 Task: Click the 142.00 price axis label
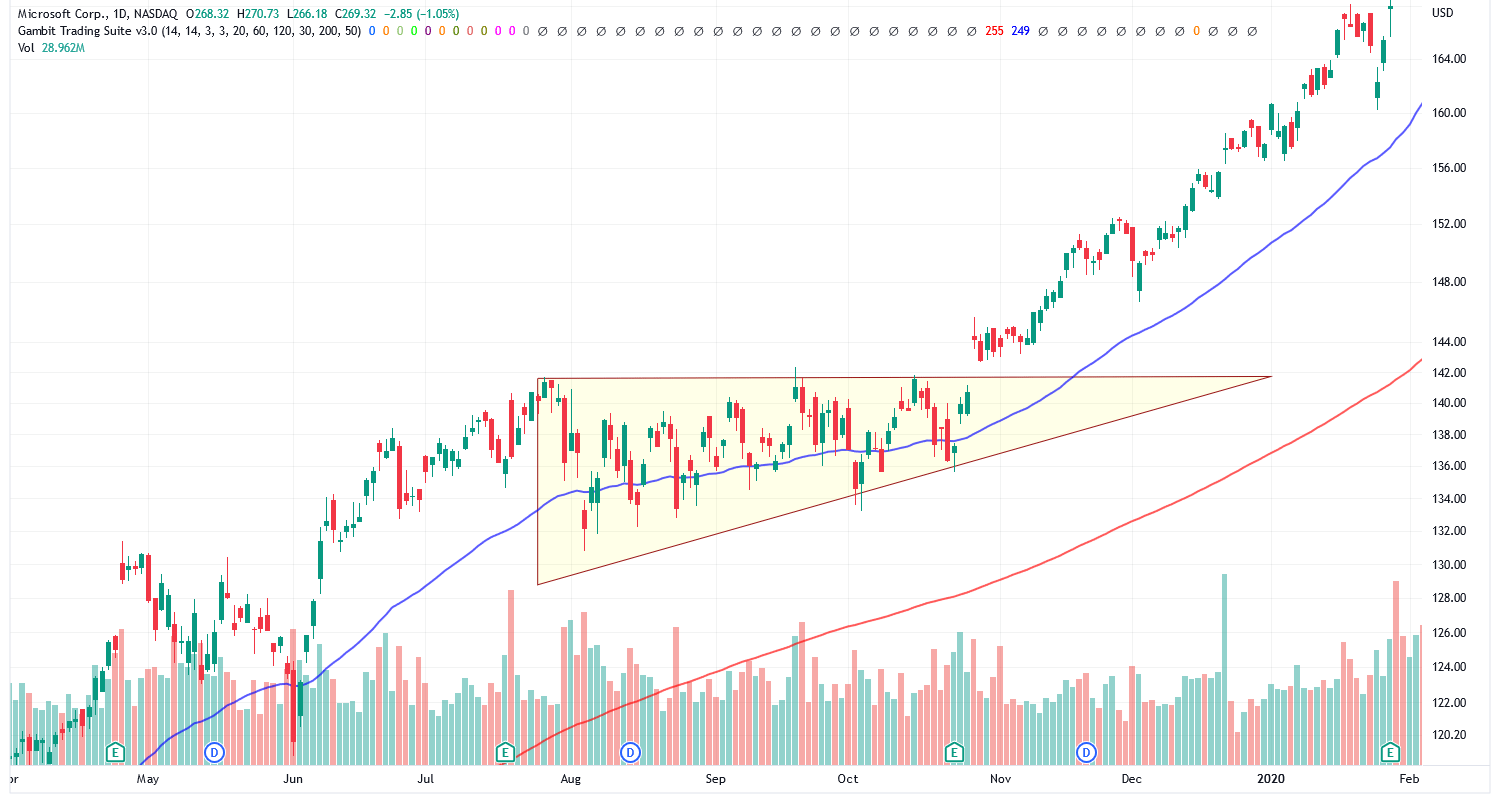coord(1449,373)
